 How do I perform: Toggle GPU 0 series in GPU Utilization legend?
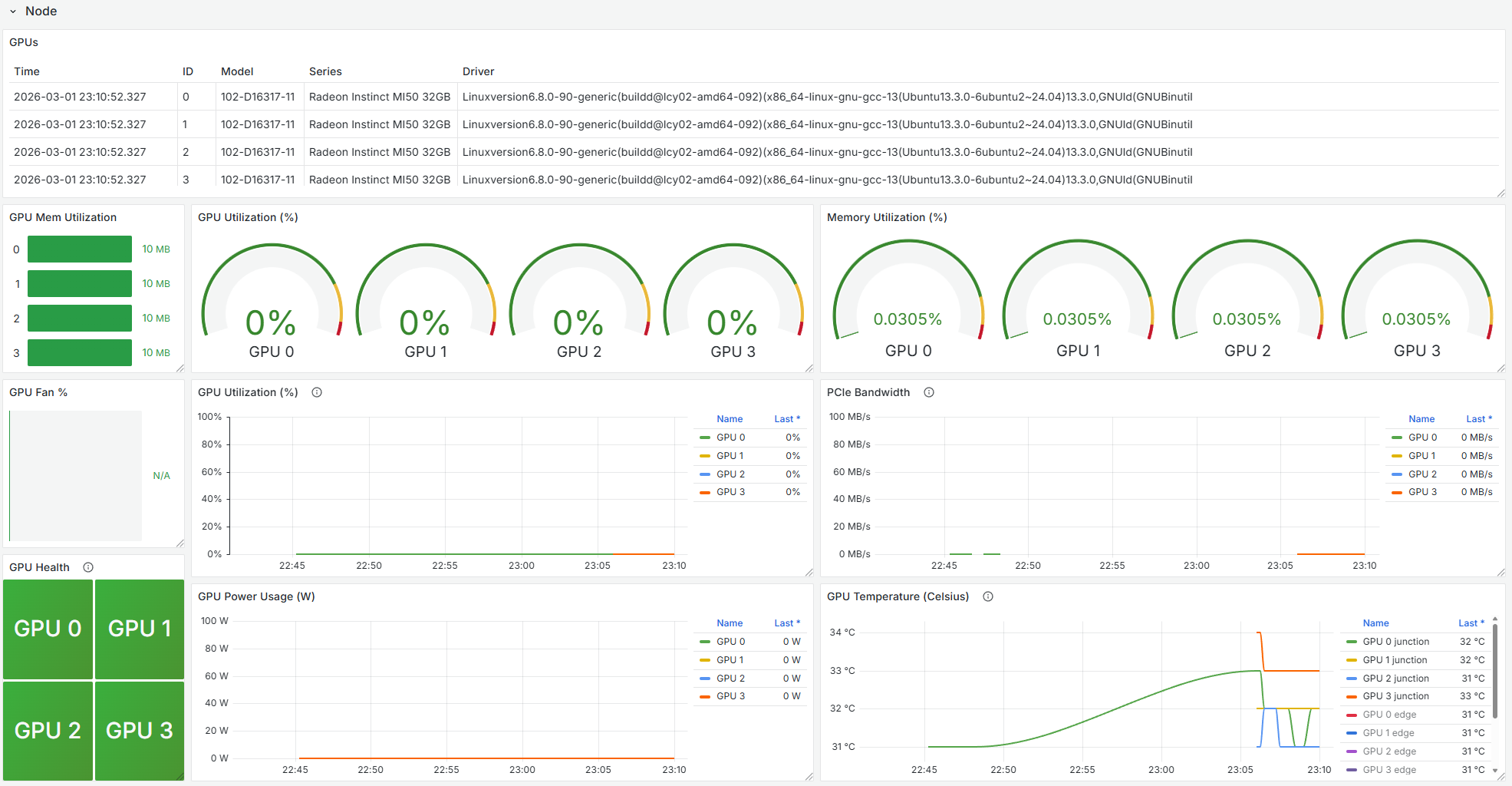point(730,438)
